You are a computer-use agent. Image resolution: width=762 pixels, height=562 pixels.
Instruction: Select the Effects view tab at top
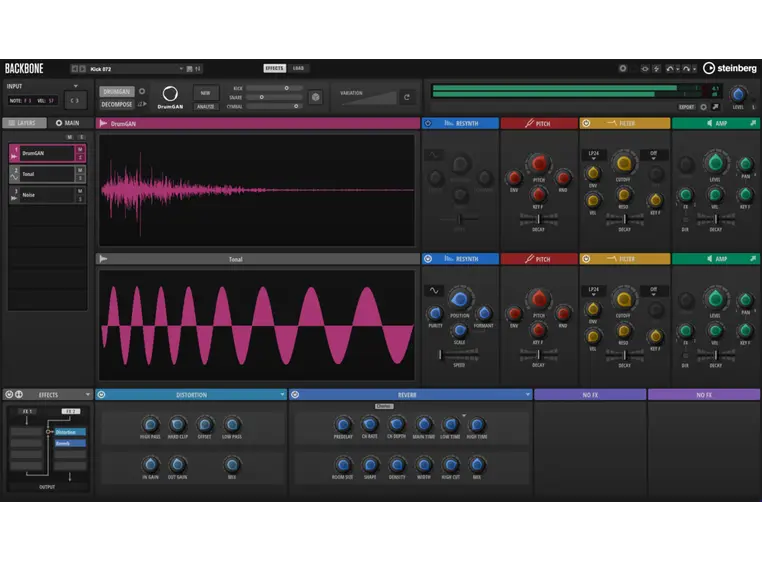[275, 68]
